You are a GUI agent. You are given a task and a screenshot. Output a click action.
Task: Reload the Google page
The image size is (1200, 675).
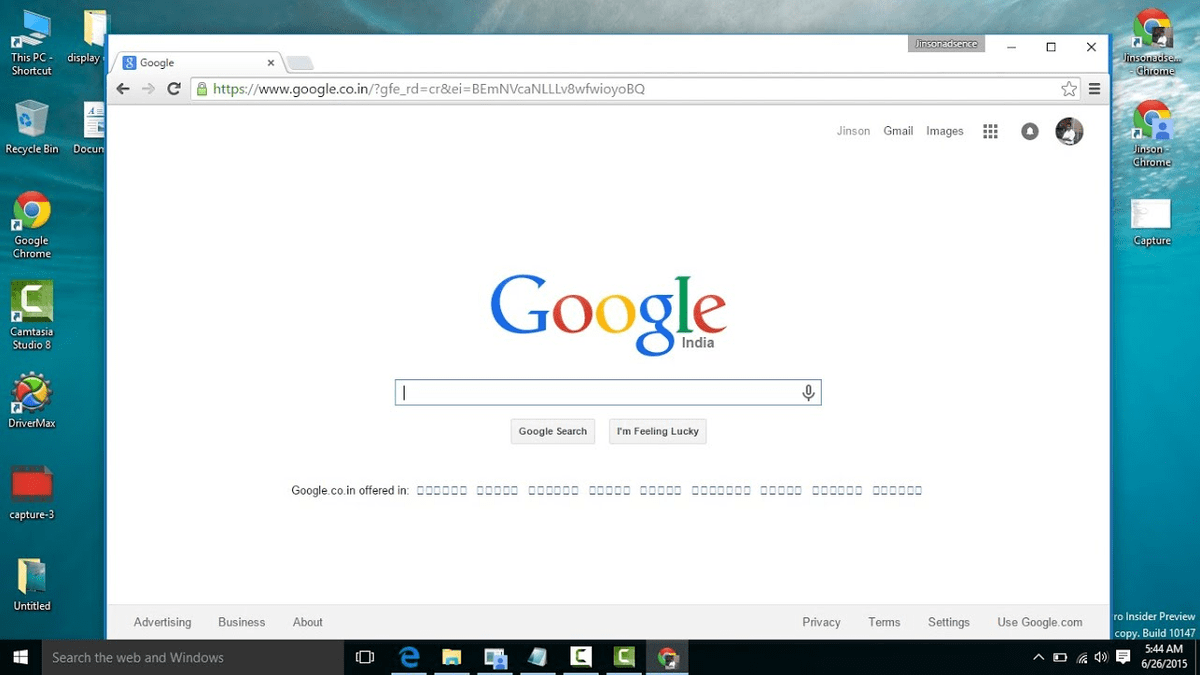pyautogui.click(x=174, y=89)
